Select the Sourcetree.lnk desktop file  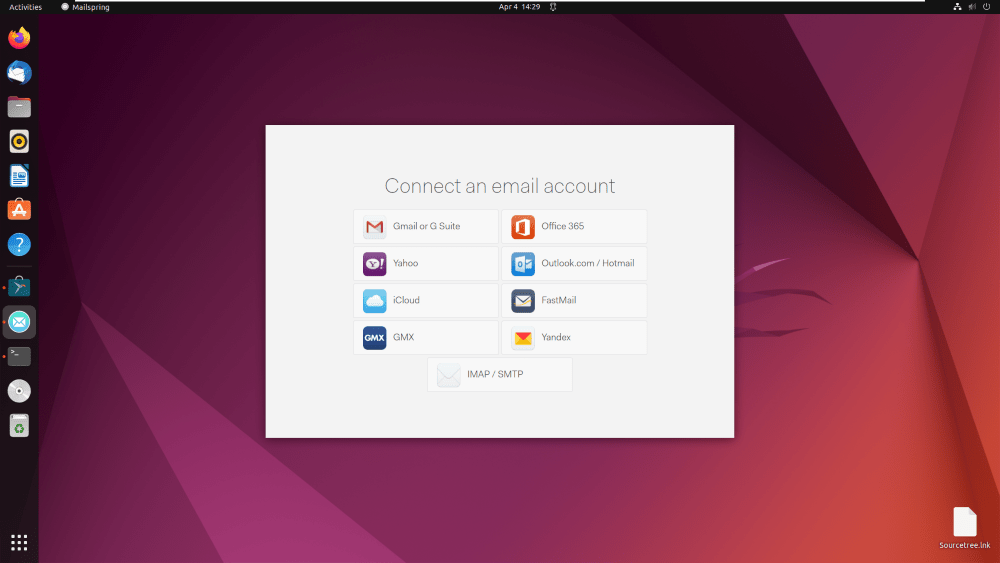[964, 528]
